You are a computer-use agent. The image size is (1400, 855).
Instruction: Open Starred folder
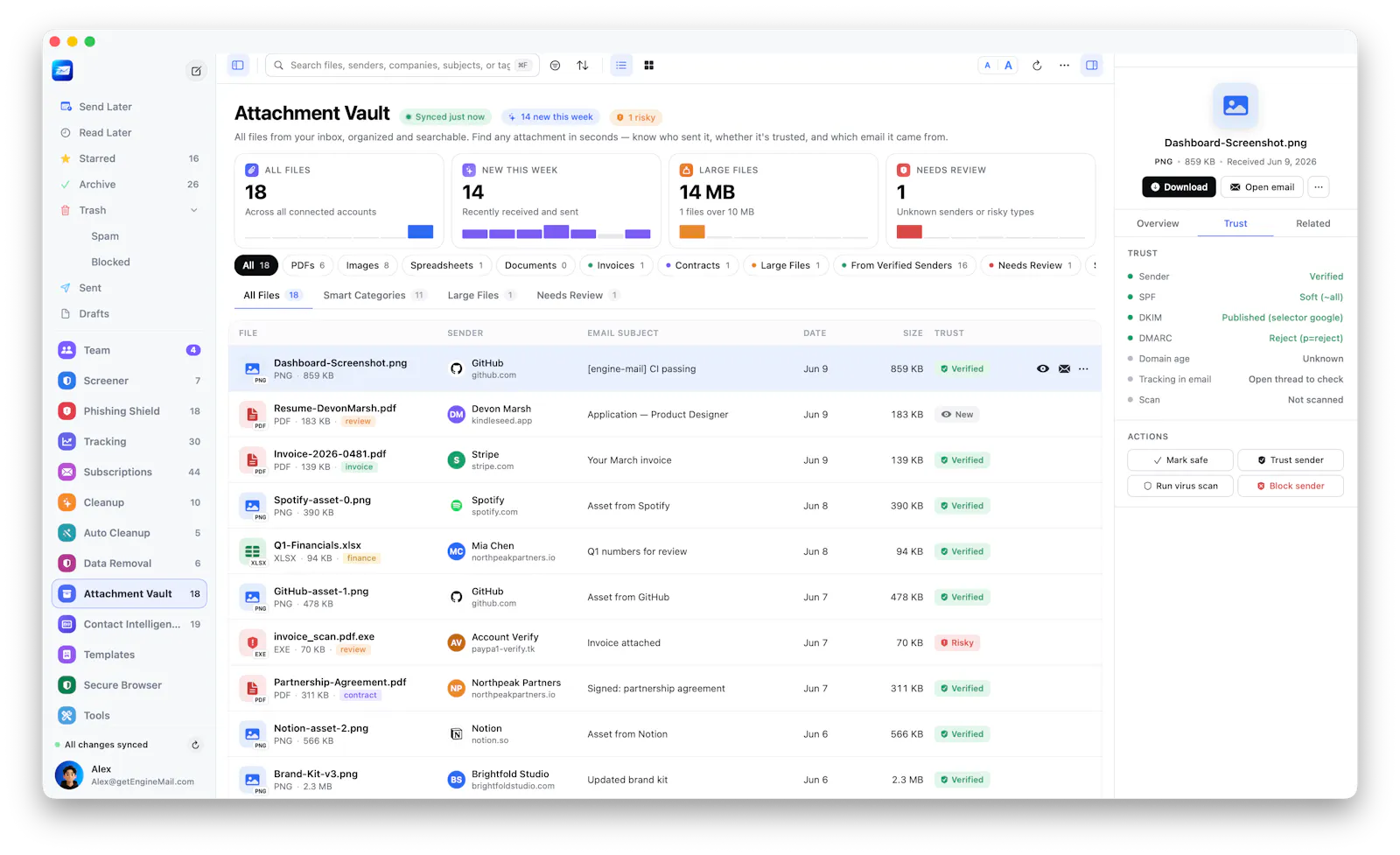click(x=129, y=158)
